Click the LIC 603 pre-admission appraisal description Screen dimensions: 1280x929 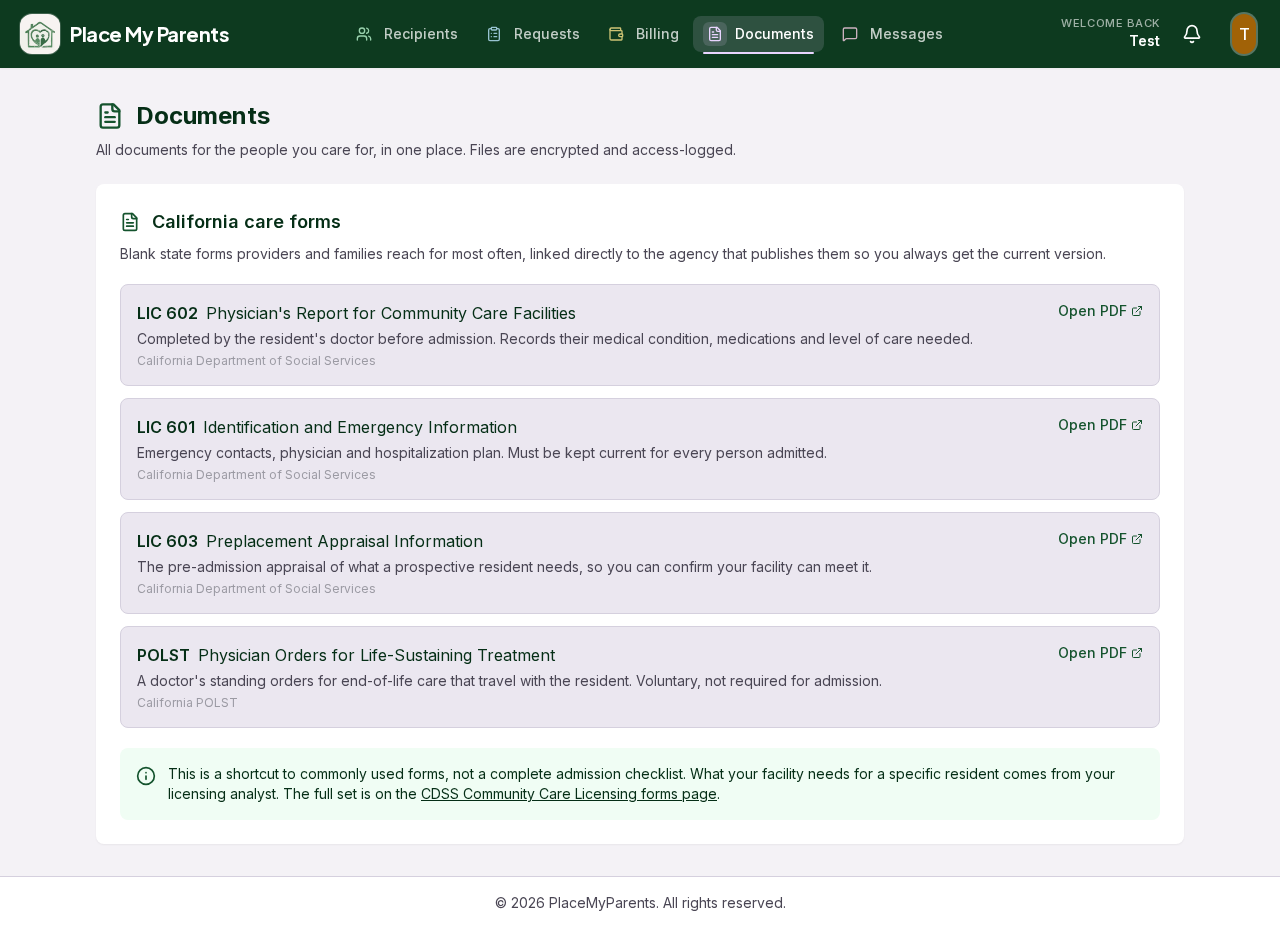[504, 567]
